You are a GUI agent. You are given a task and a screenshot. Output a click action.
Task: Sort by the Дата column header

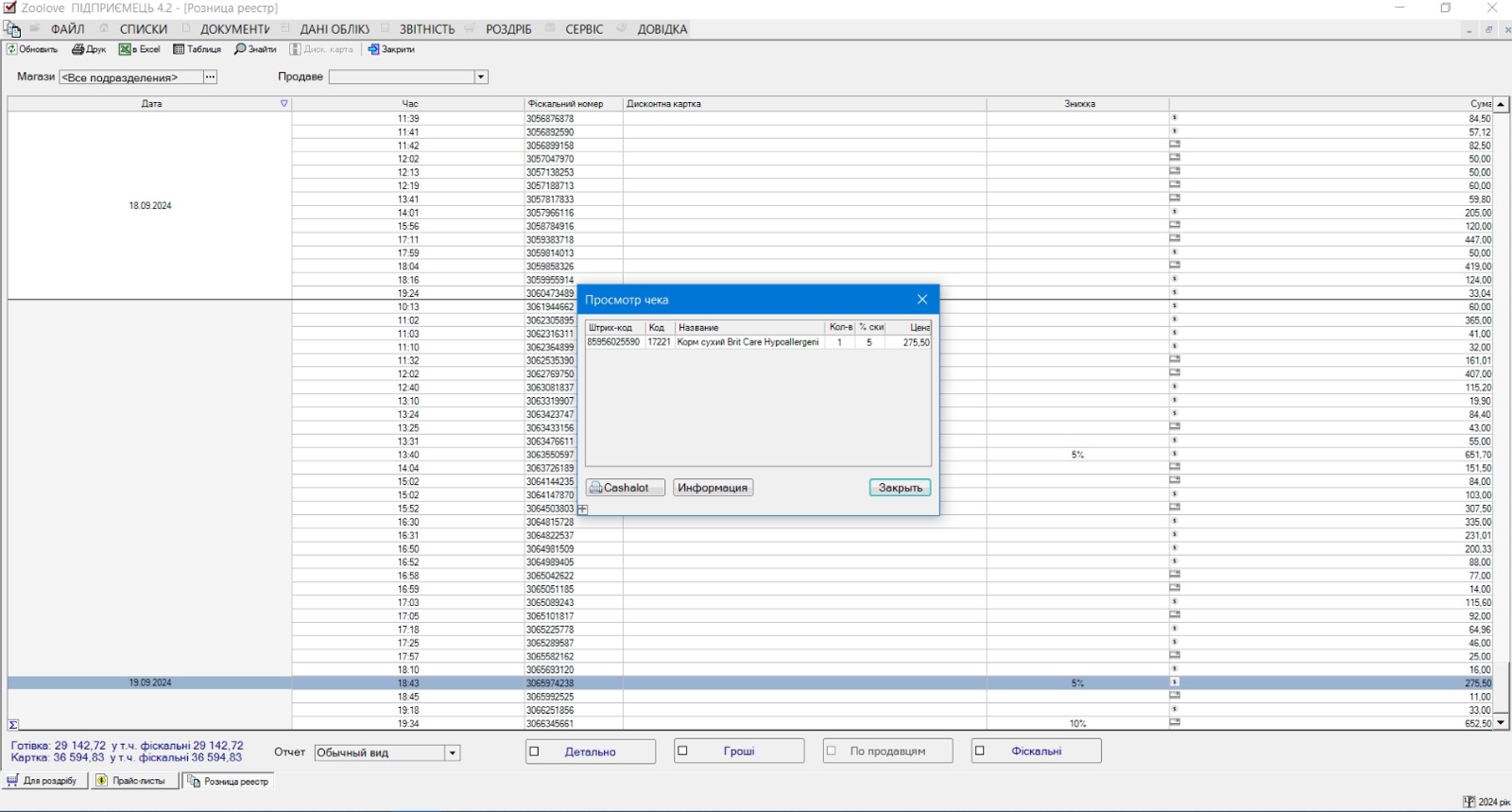tap(151, 104)
